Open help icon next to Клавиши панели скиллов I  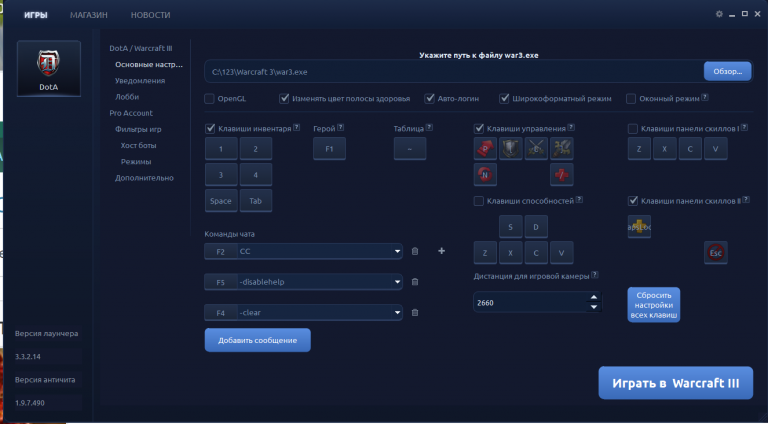click(744, 127)
